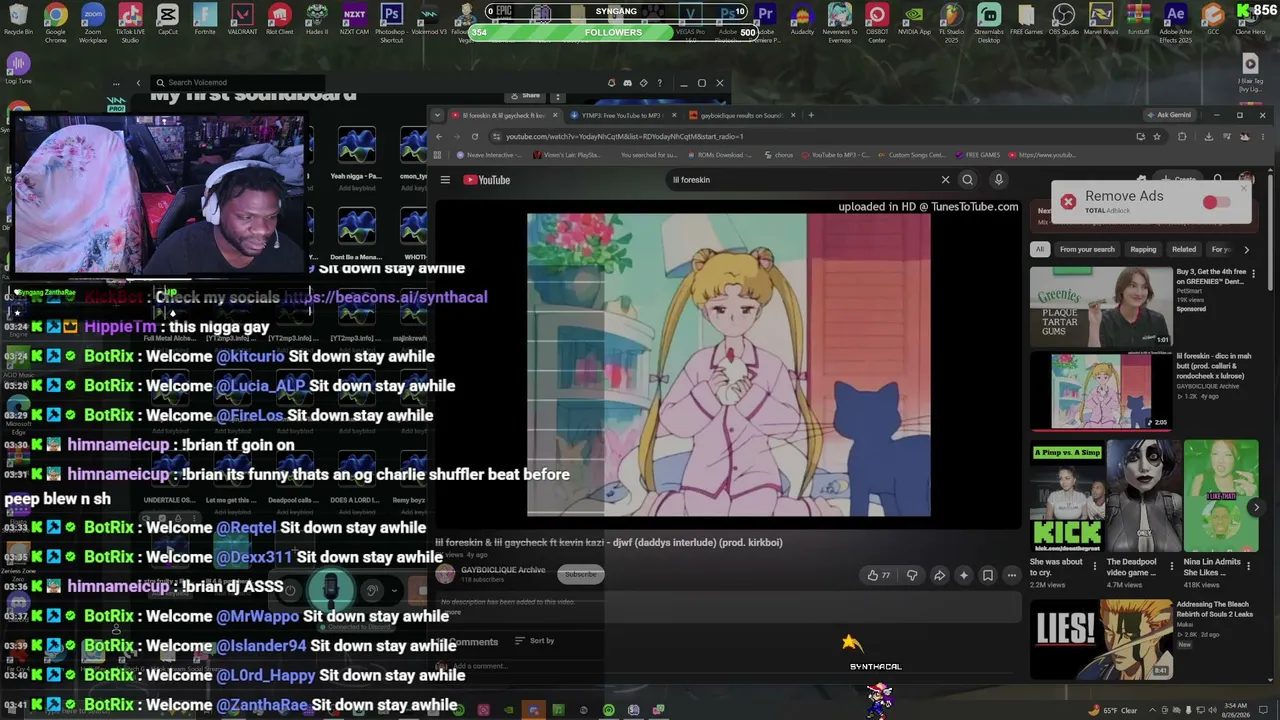Image resolution: width=1280 pixels, height=720 pixels.
Task: Launch Google Chrome from the desktop icon
Action: point(56,20)
